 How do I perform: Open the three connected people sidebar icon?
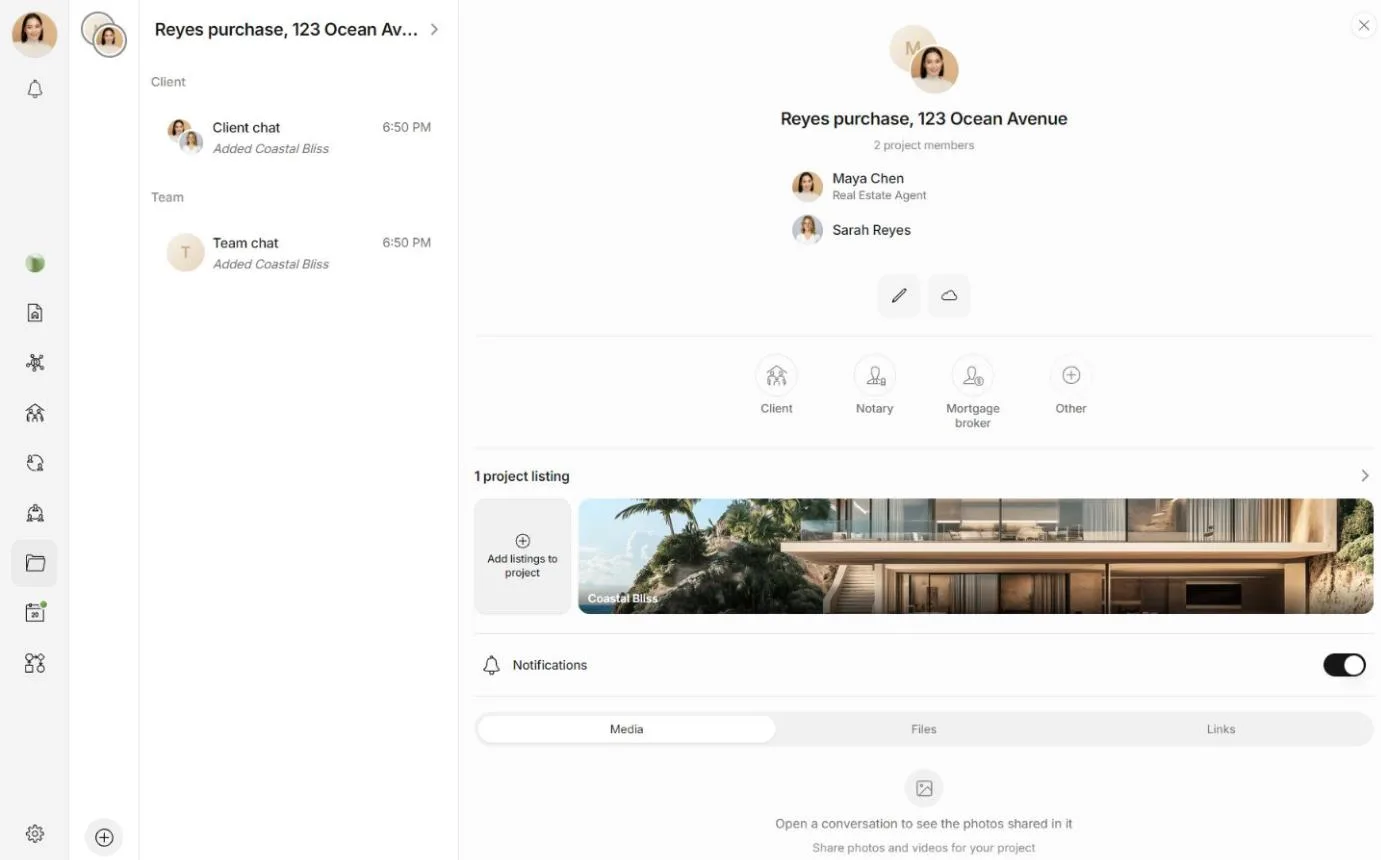pos(35,513)
